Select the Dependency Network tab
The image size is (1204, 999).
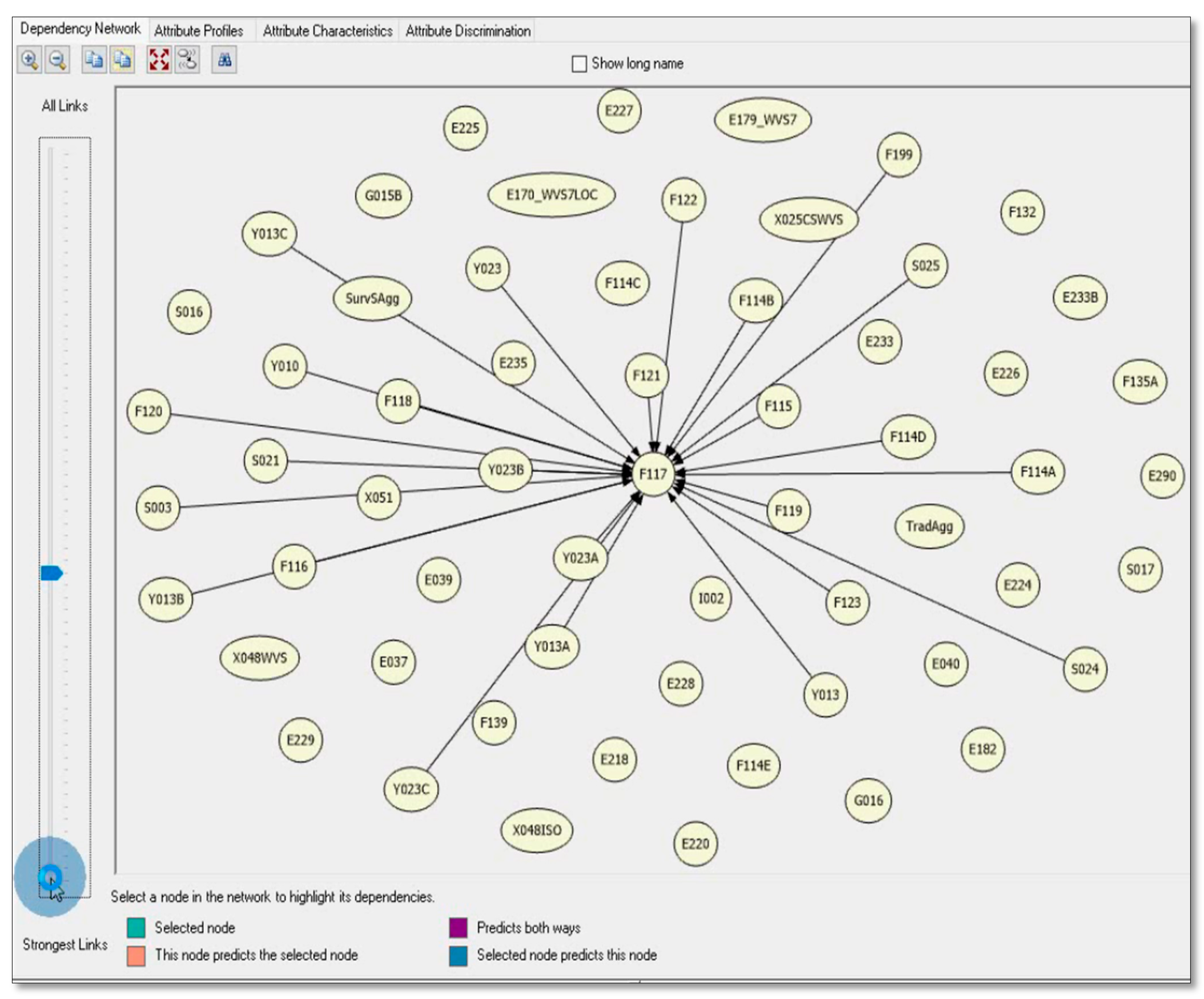(x=80, y=29)
